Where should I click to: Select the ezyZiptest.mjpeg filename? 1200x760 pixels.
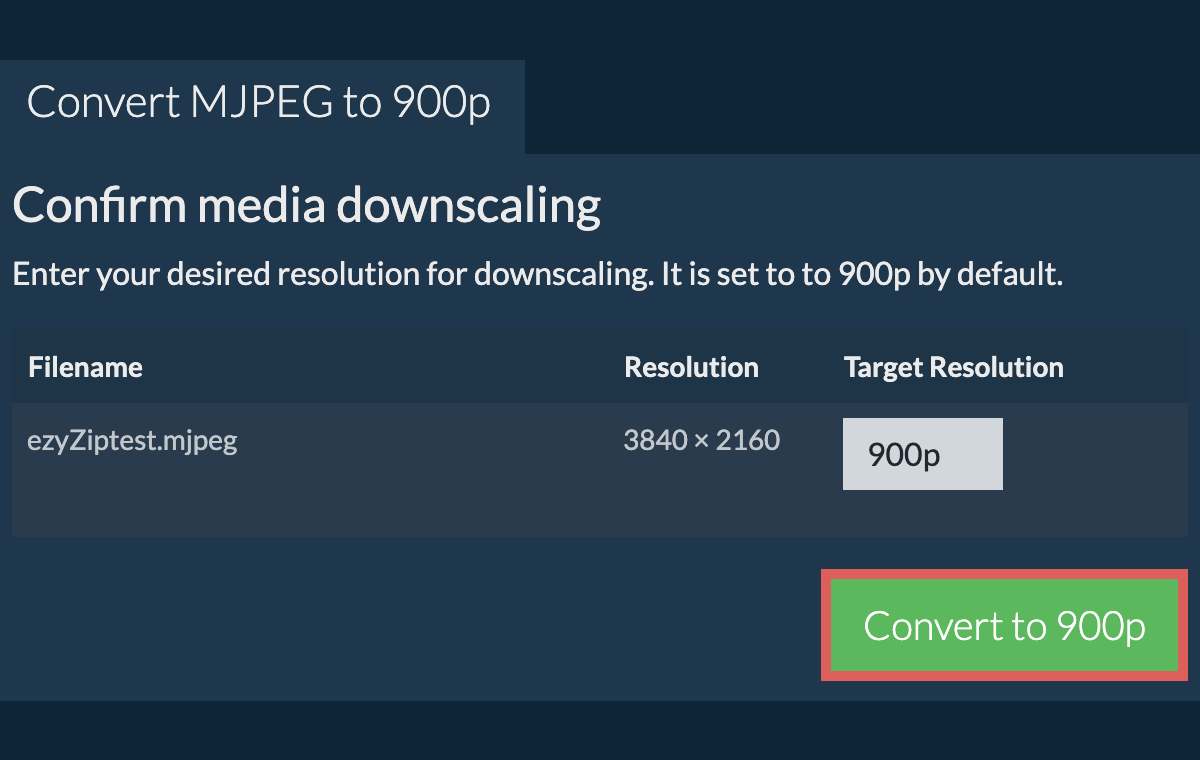point(132,440)
